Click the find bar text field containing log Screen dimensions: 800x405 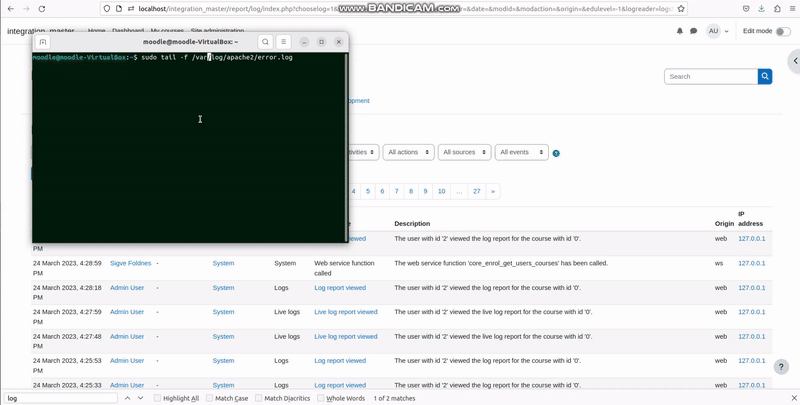point(61,398)
